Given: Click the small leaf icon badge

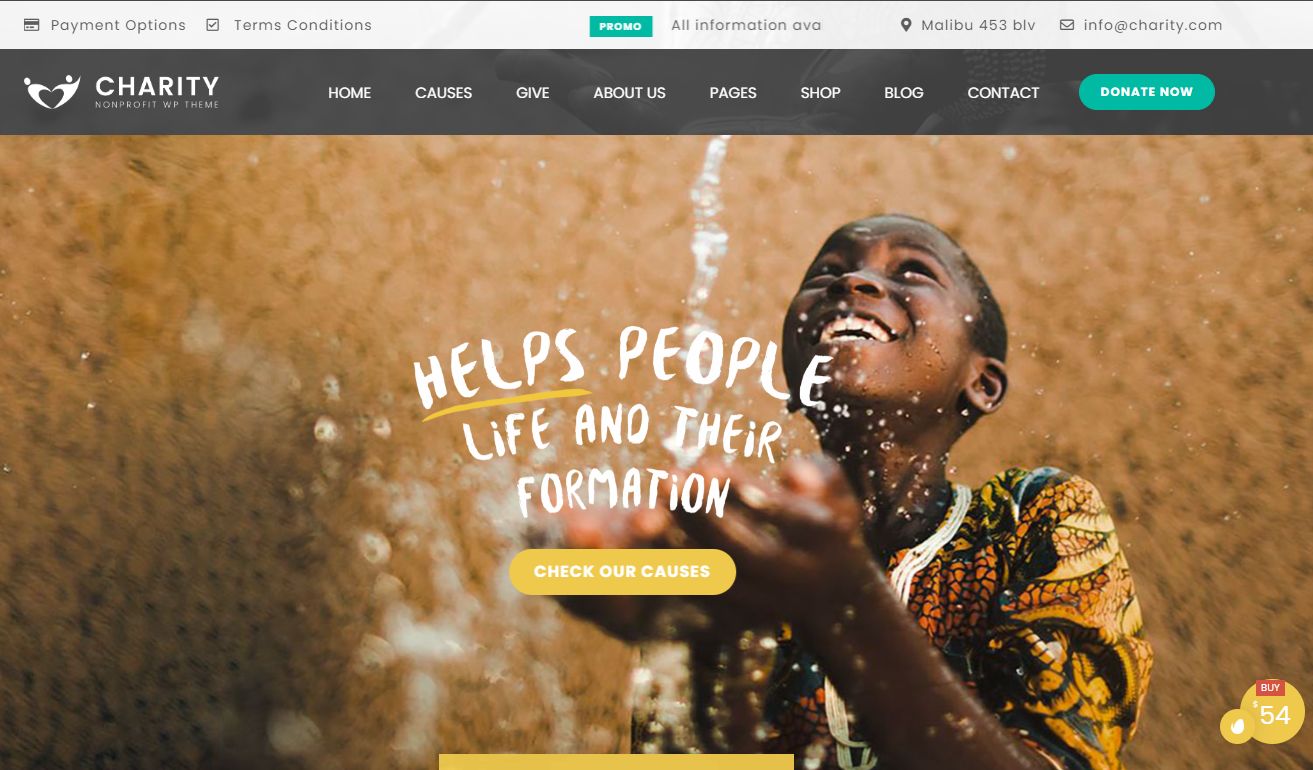Looking at the screenshot, I should pyautogui.click(x=1237, y=726).
